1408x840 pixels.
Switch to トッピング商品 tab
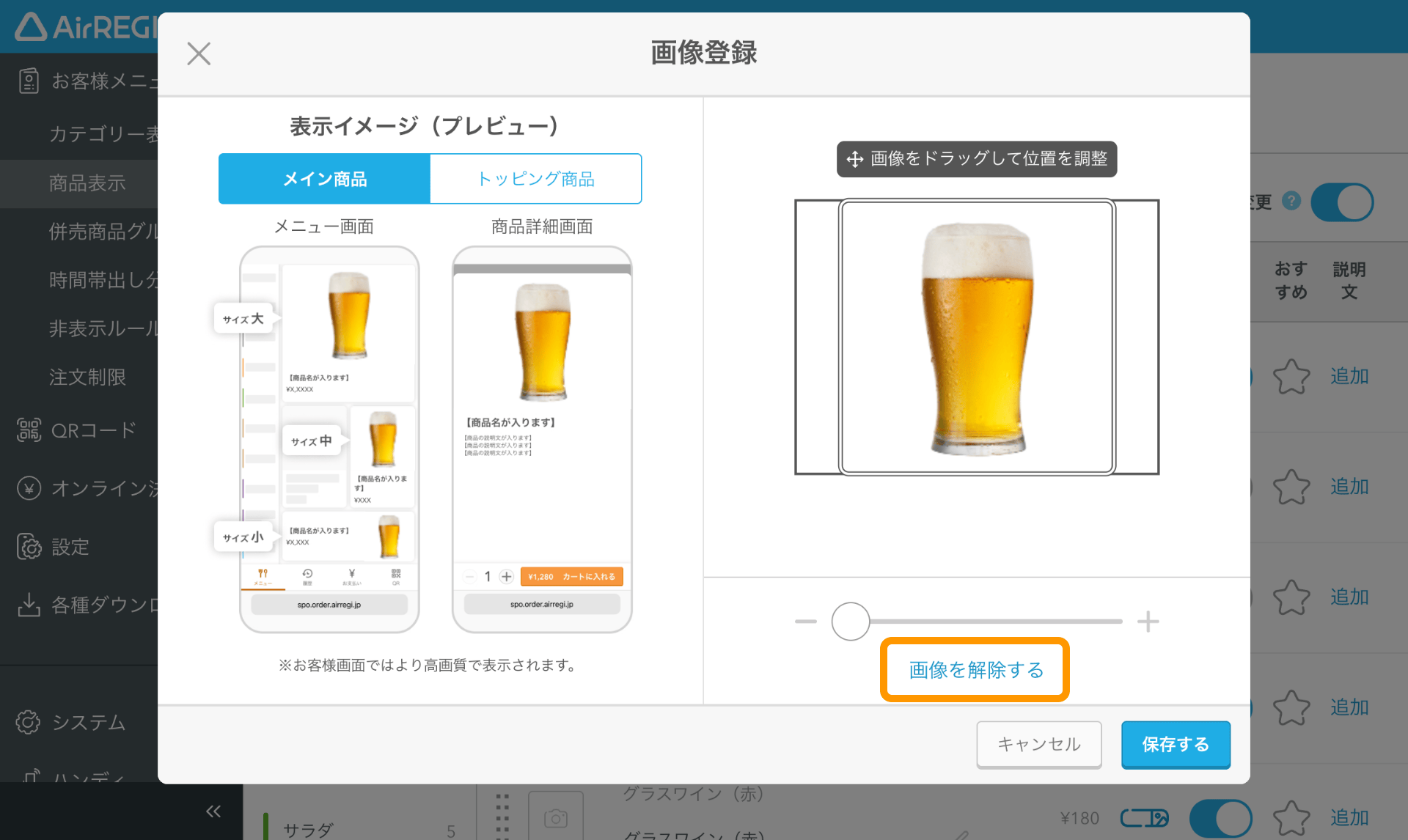click(x=536, y=179)
